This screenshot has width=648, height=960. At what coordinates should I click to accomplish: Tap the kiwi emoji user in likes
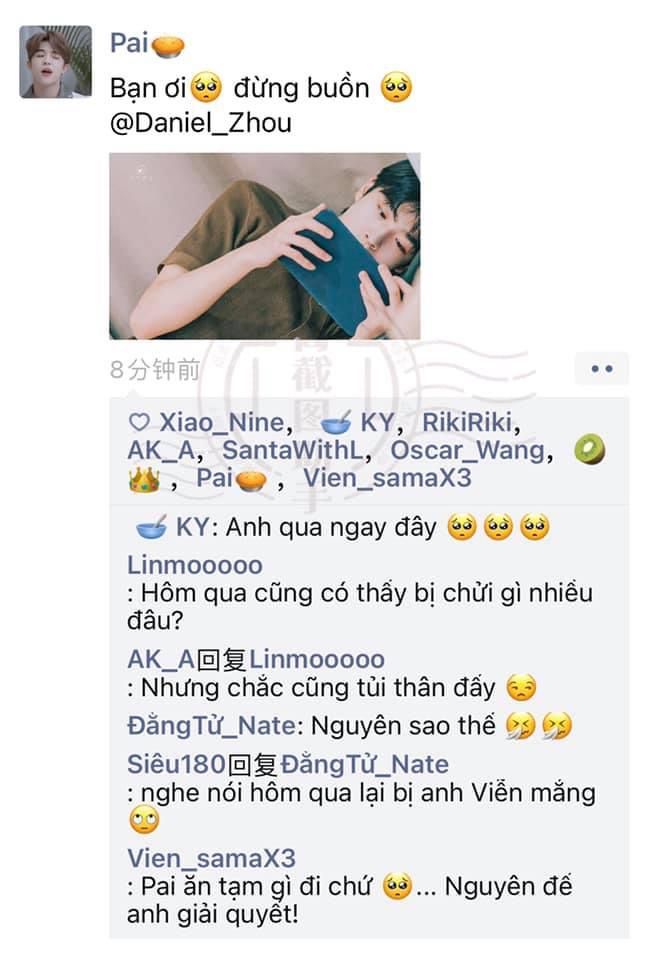point(589,449)
